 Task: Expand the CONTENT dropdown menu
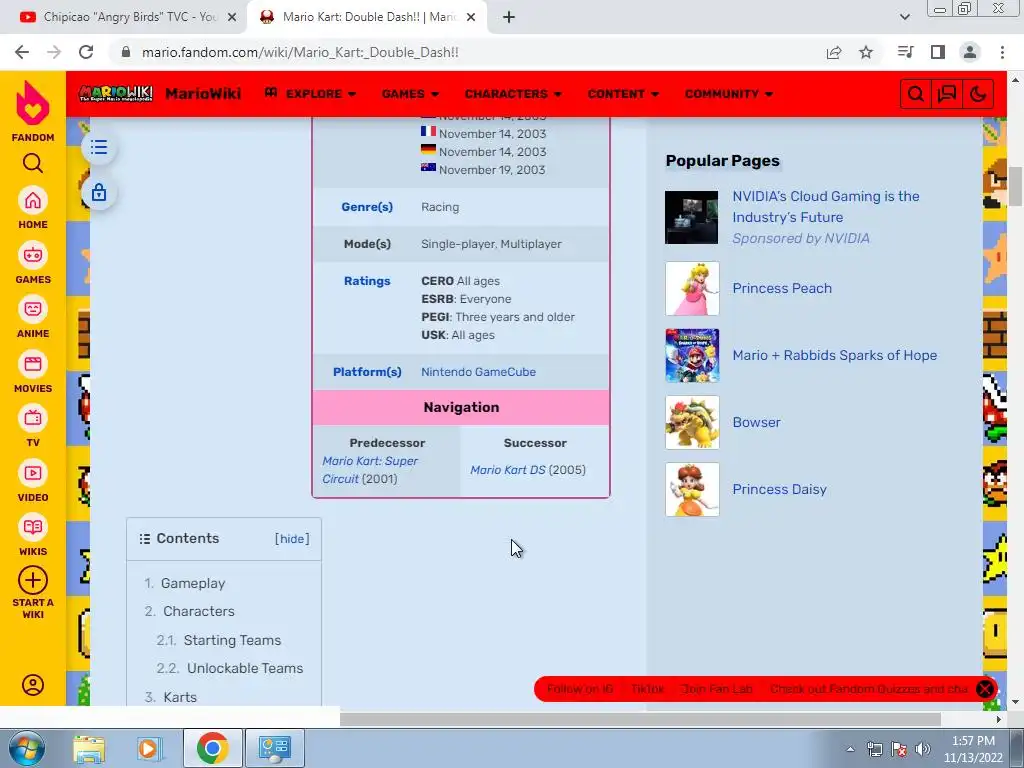tap(623, 94)
